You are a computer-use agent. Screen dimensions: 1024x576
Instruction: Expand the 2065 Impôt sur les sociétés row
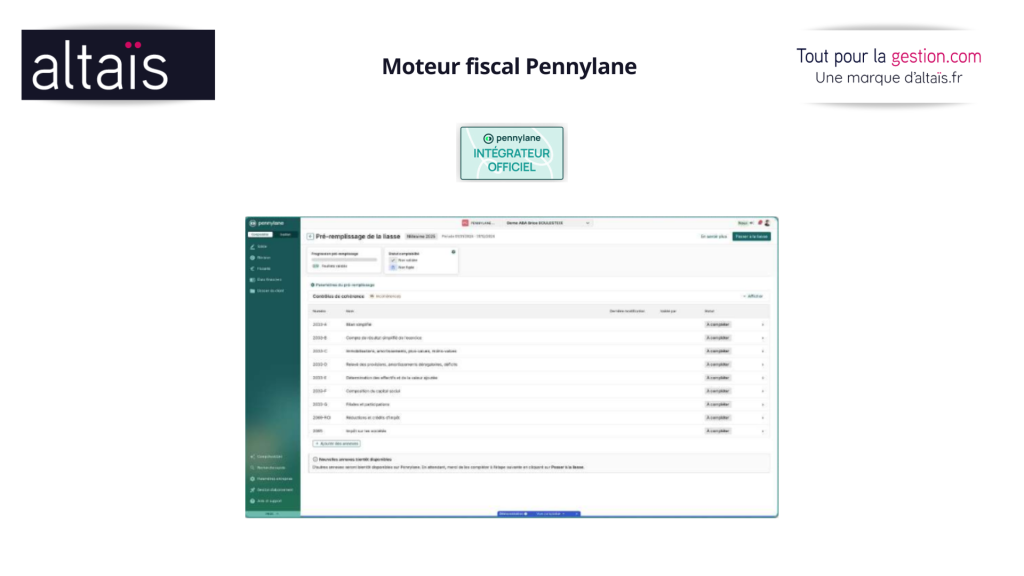tap(763, 431)
